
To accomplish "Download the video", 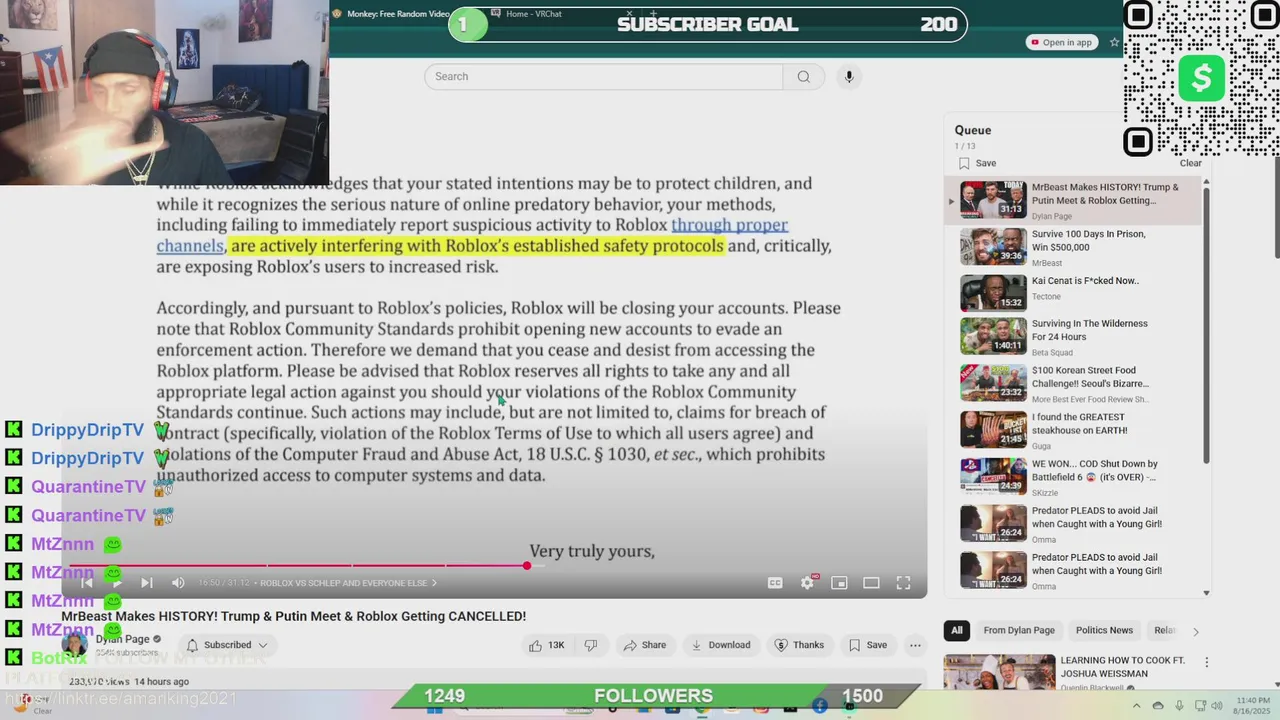I will click(x=721, y=645).
